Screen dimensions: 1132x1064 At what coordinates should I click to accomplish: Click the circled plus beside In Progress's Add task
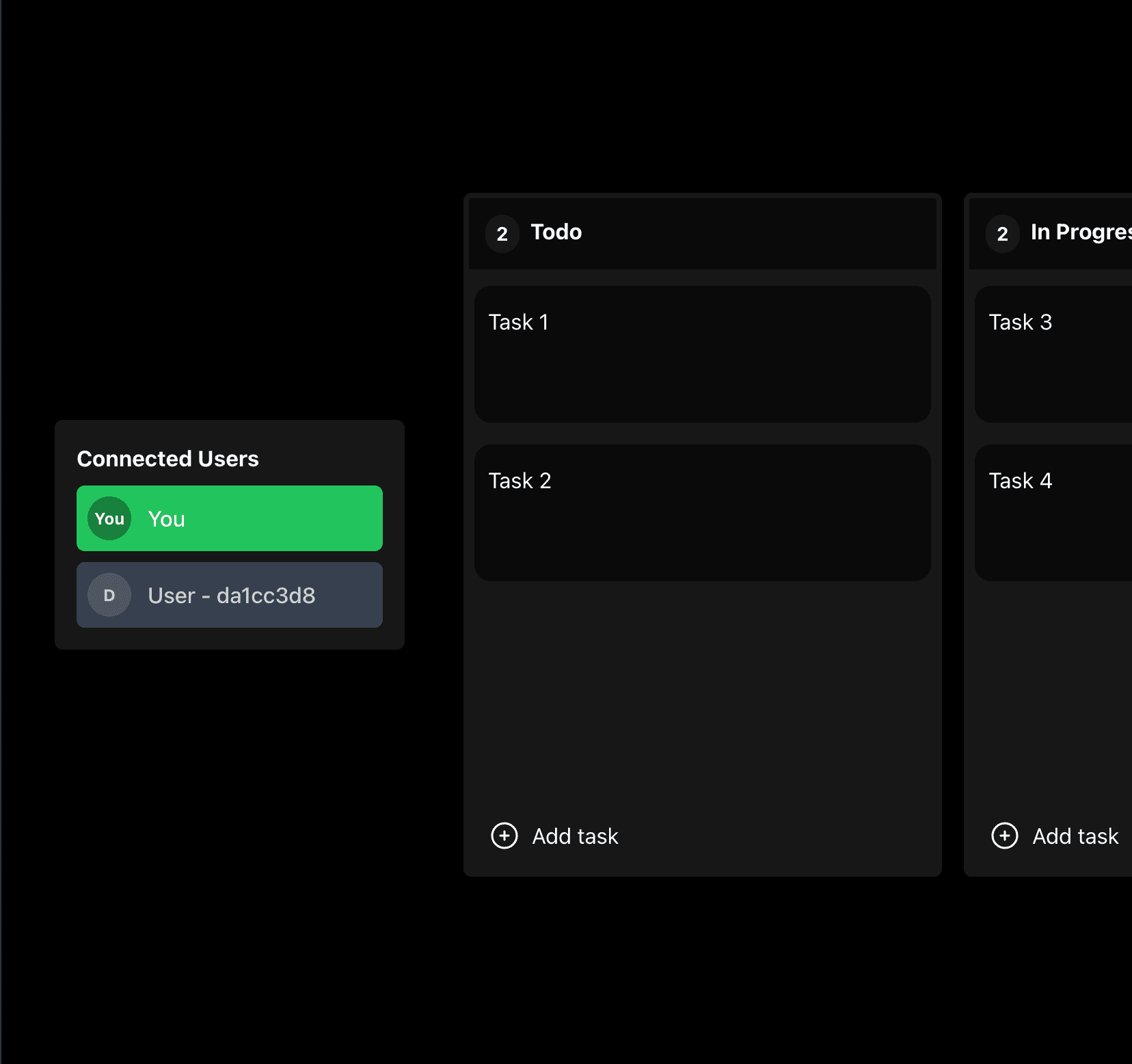click(1004, 836)
